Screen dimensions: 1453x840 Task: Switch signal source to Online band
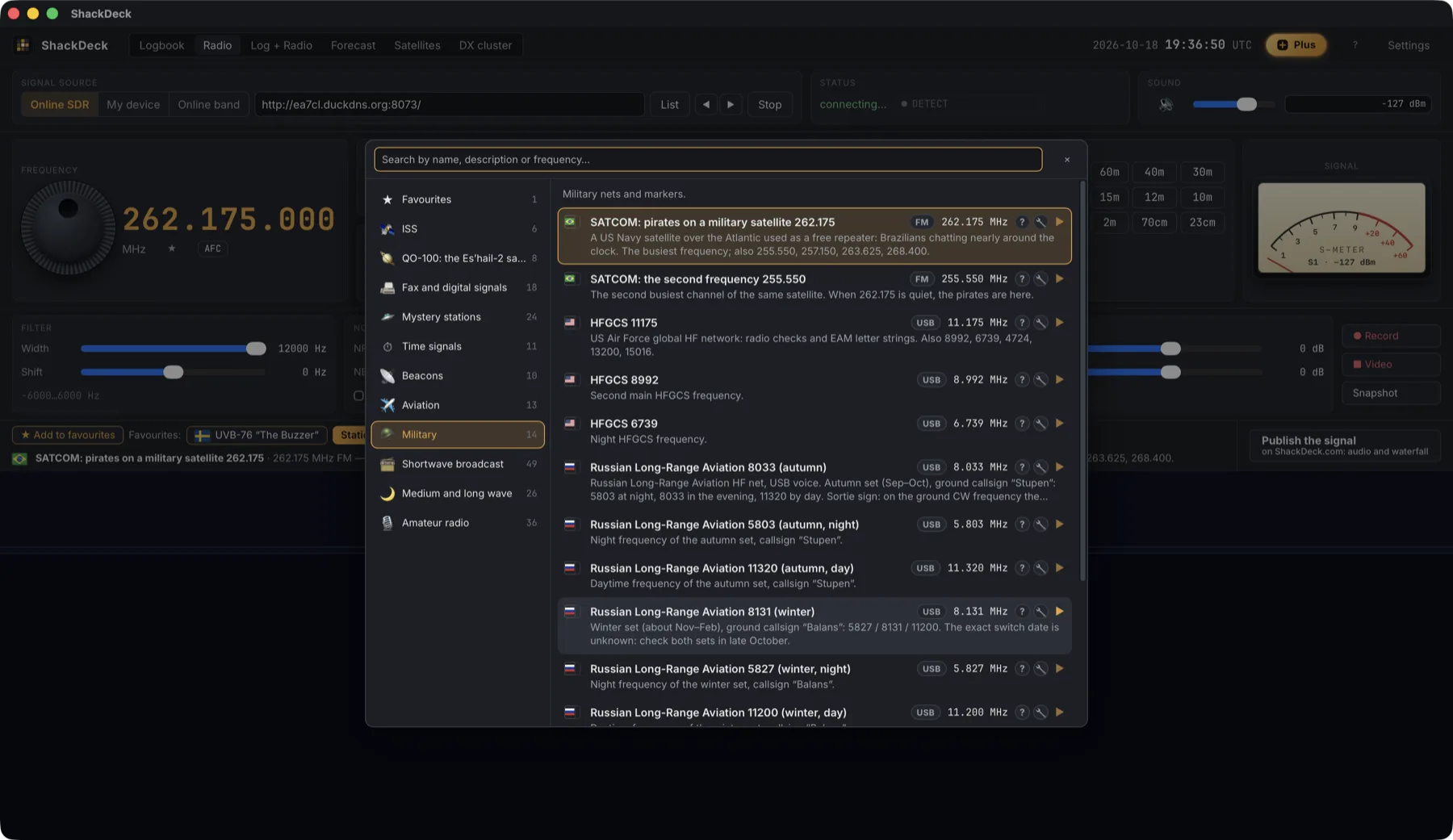tap(208, 104)
